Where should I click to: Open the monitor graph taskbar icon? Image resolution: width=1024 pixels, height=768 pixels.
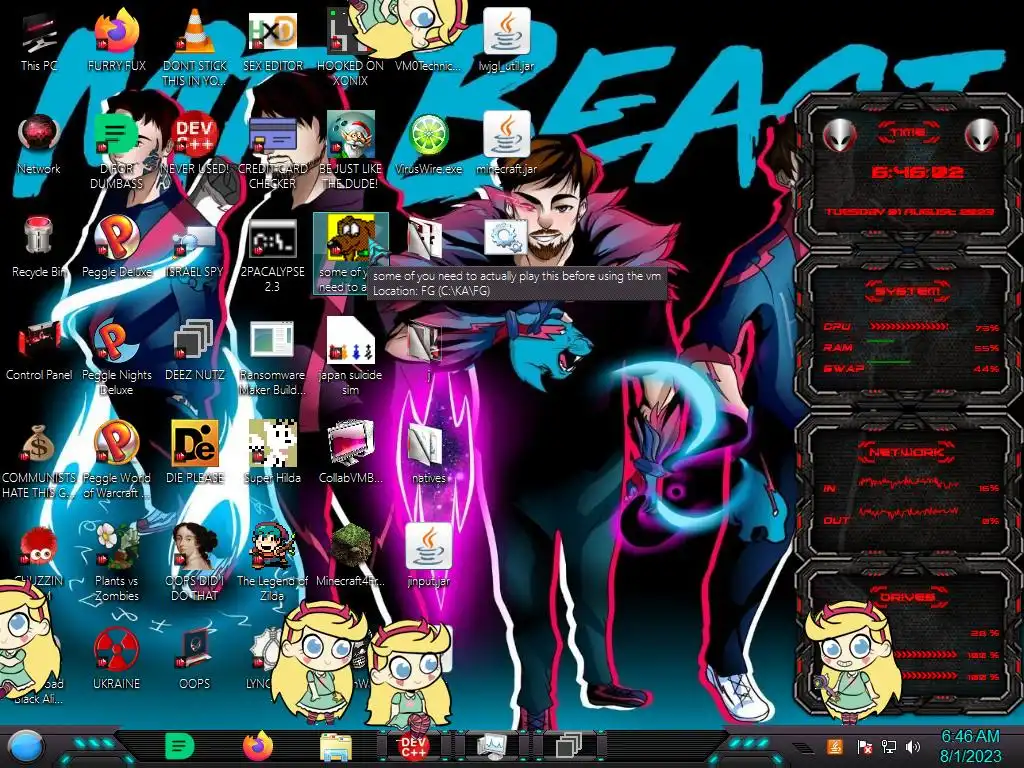point(492,746)
